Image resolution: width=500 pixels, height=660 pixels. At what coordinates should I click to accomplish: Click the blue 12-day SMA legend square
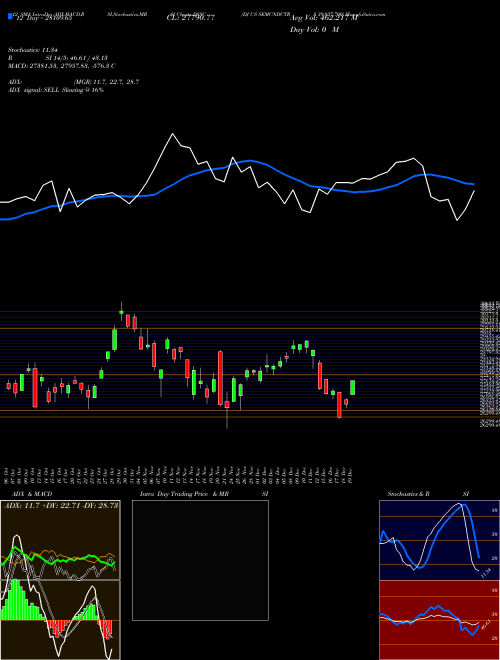coord(11,16)
